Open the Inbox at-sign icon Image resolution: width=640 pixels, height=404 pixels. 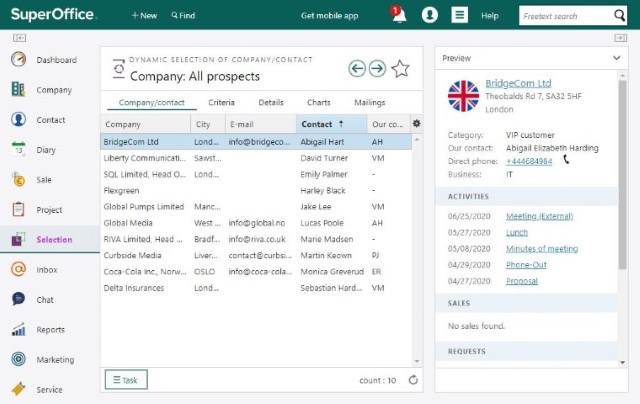tap(18, 269)
